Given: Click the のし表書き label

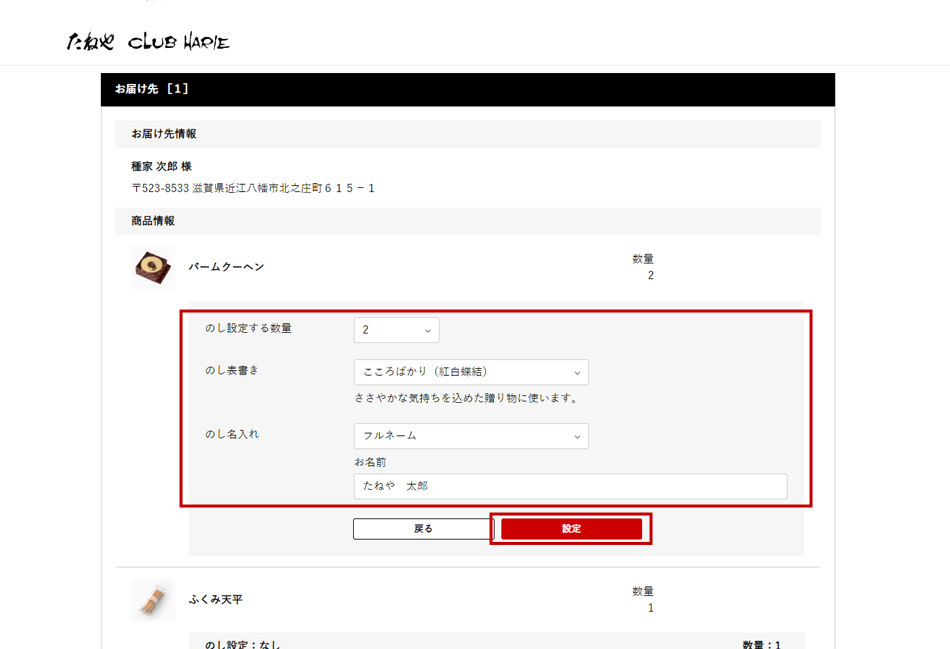Looking at the screenshot, I should [x=231, y=370].
